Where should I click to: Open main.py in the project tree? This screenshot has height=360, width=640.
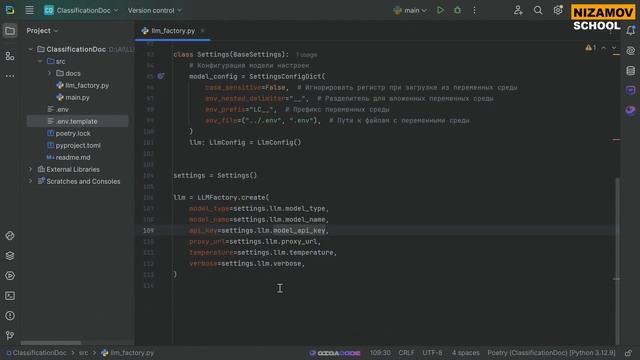click(73, 97)
